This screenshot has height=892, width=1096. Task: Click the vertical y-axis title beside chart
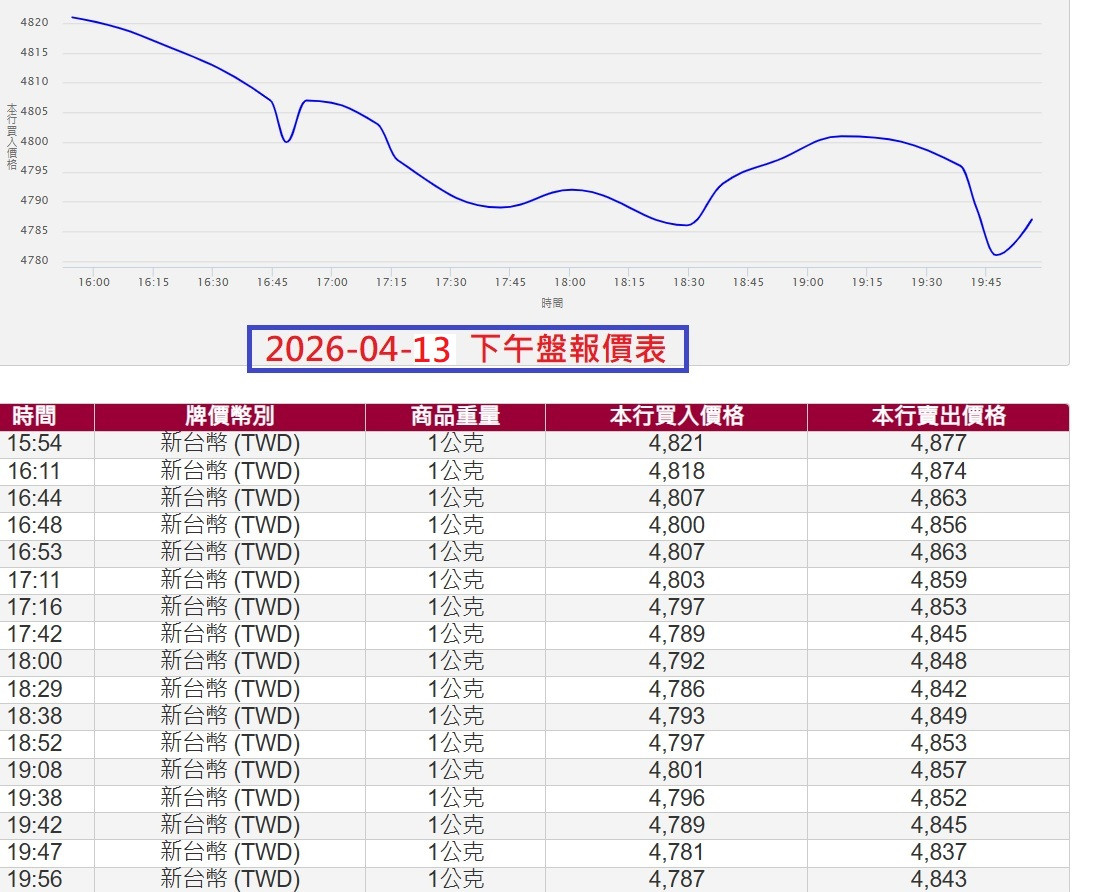pyautogui.click(x=12, y=136)
